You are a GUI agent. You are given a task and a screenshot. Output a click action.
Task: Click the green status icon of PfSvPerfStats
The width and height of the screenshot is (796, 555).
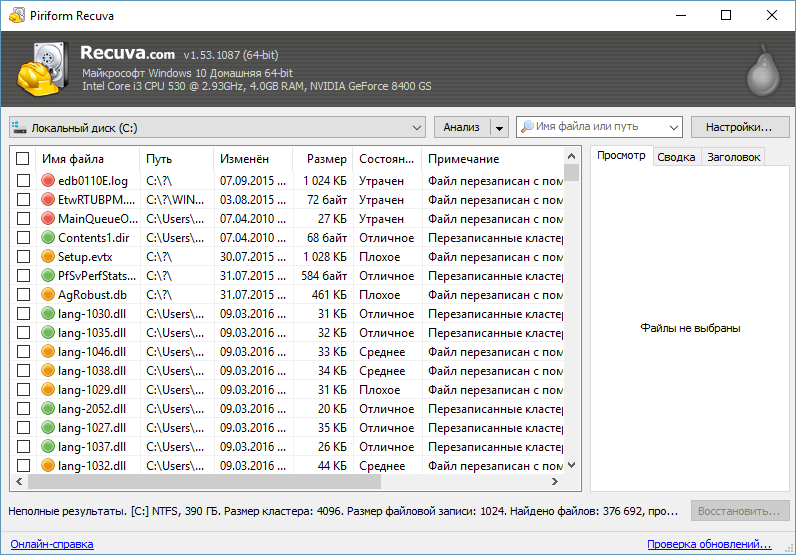(x=48, y=275)
